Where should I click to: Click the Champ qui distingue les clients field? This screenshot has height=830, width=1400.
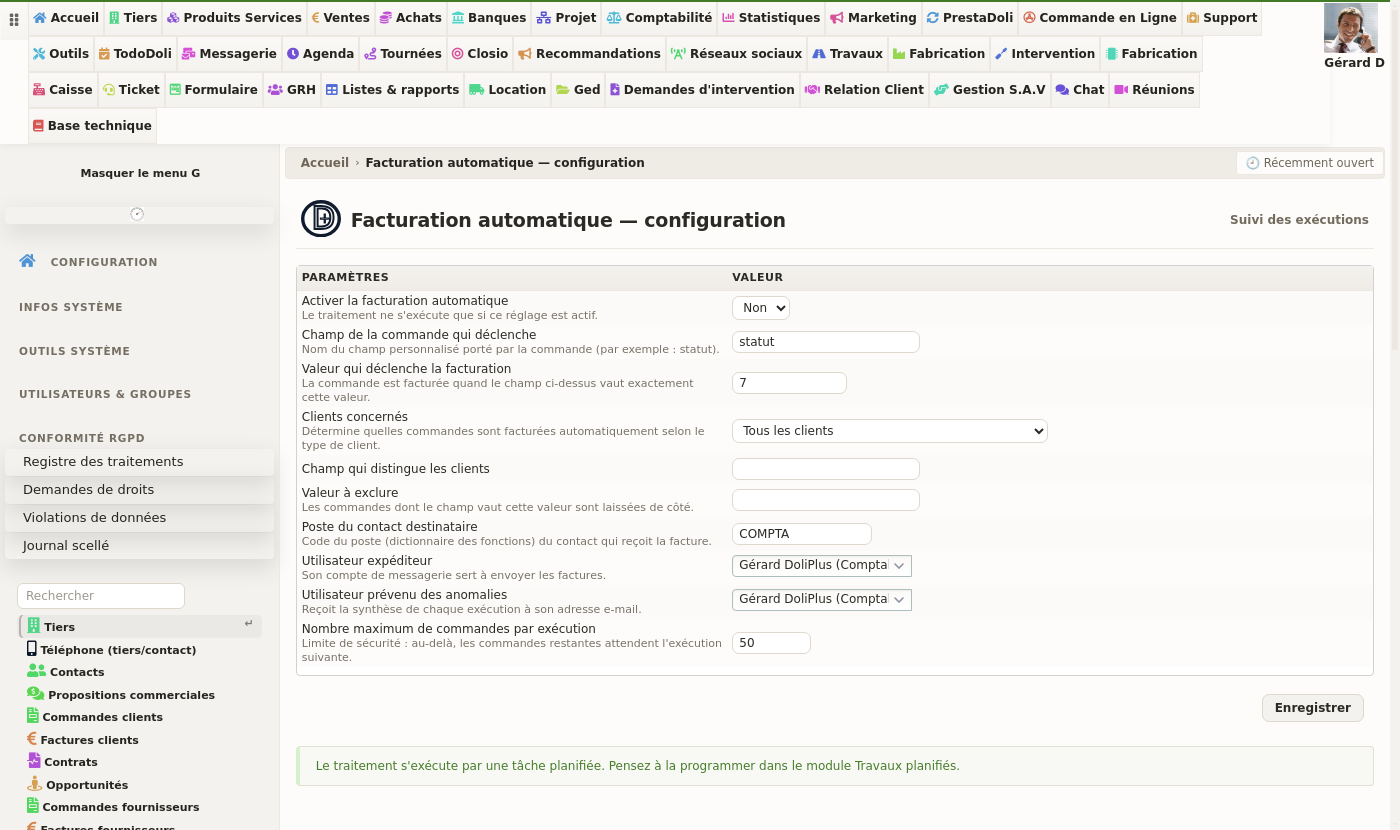pyautogui.click(x=826, y=469)
